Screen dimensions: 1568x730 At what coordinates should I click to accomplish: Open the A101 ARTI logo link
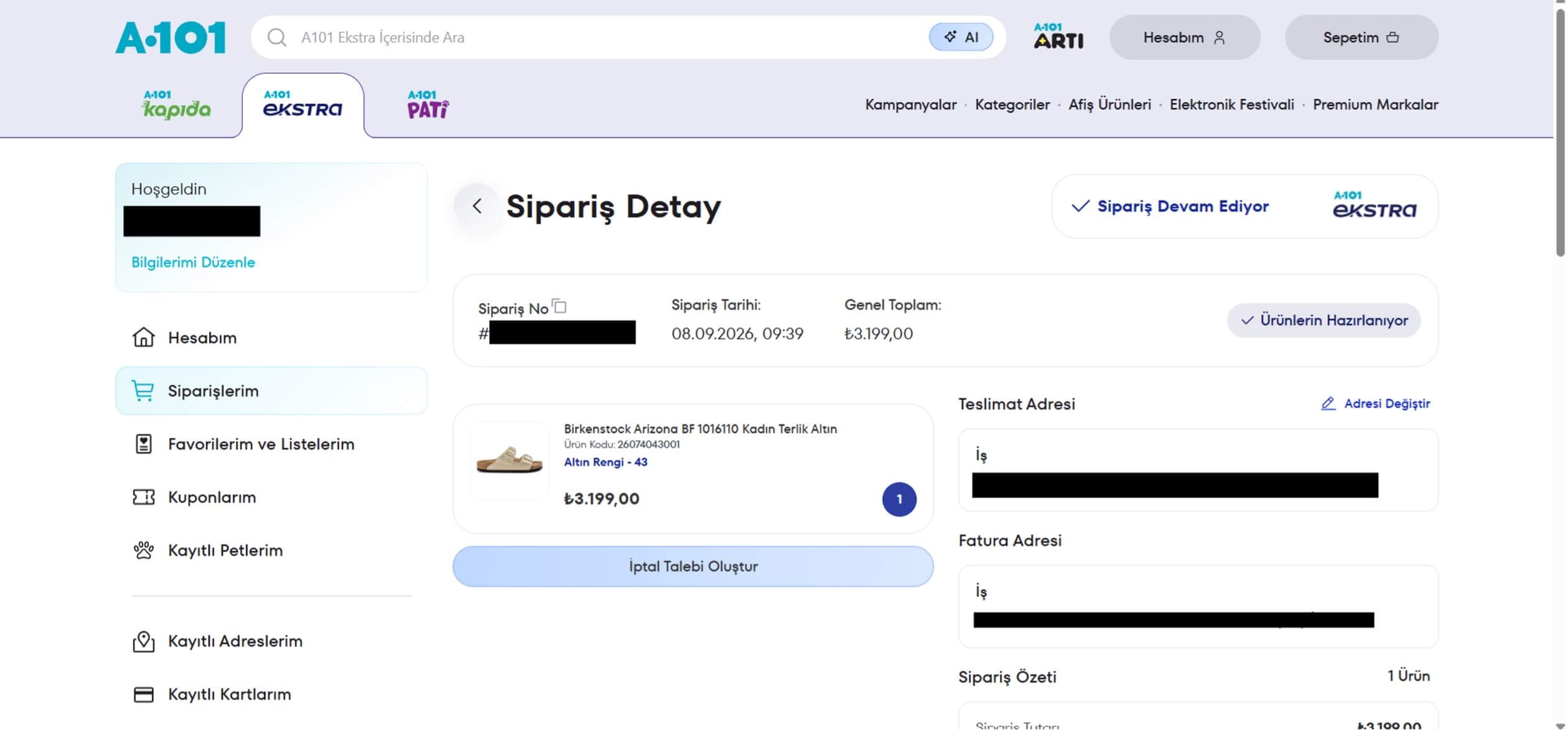[x=1058, y=36]
